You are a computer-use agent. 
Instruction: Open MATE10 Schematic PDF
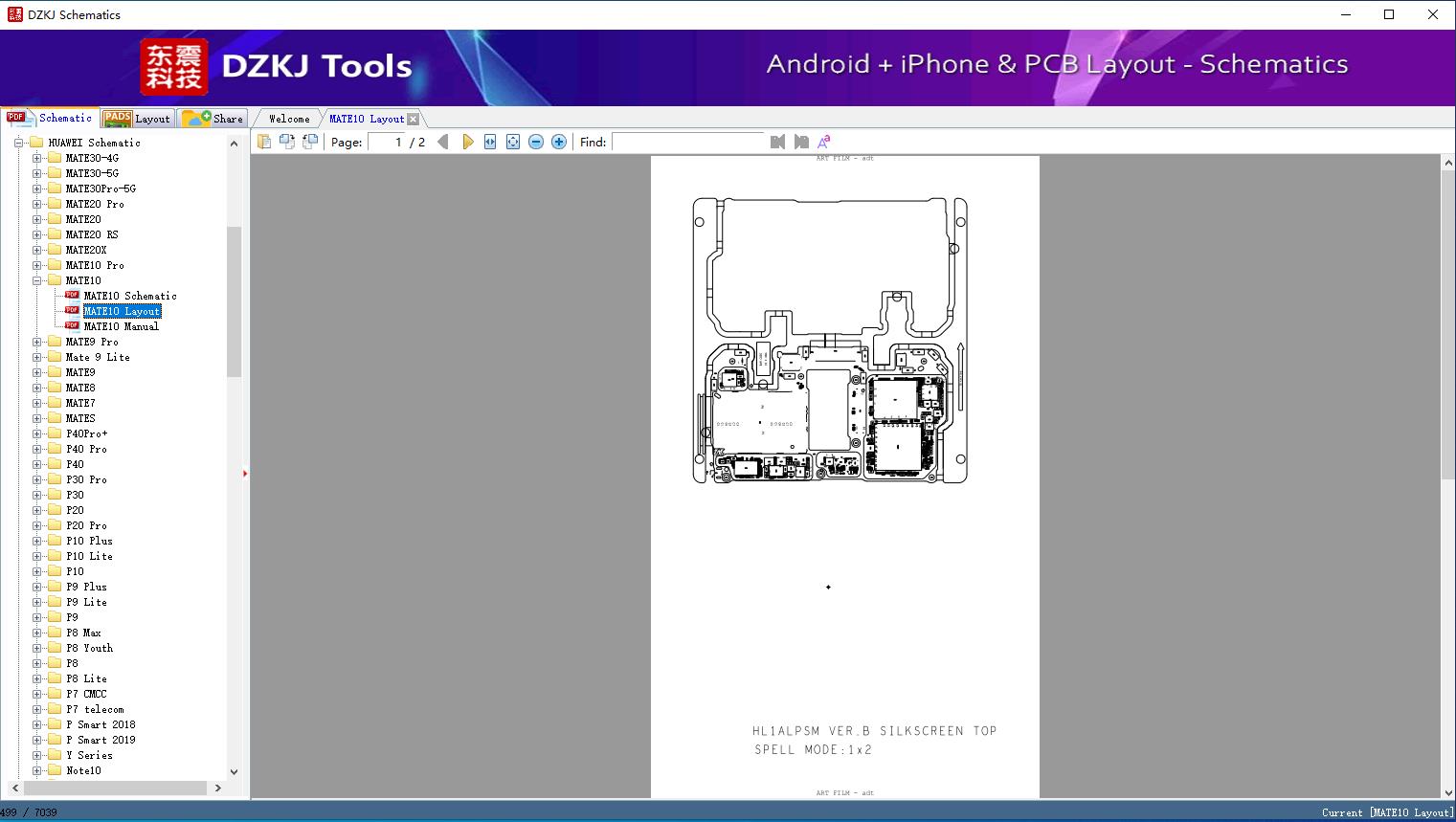coord(129,296)
